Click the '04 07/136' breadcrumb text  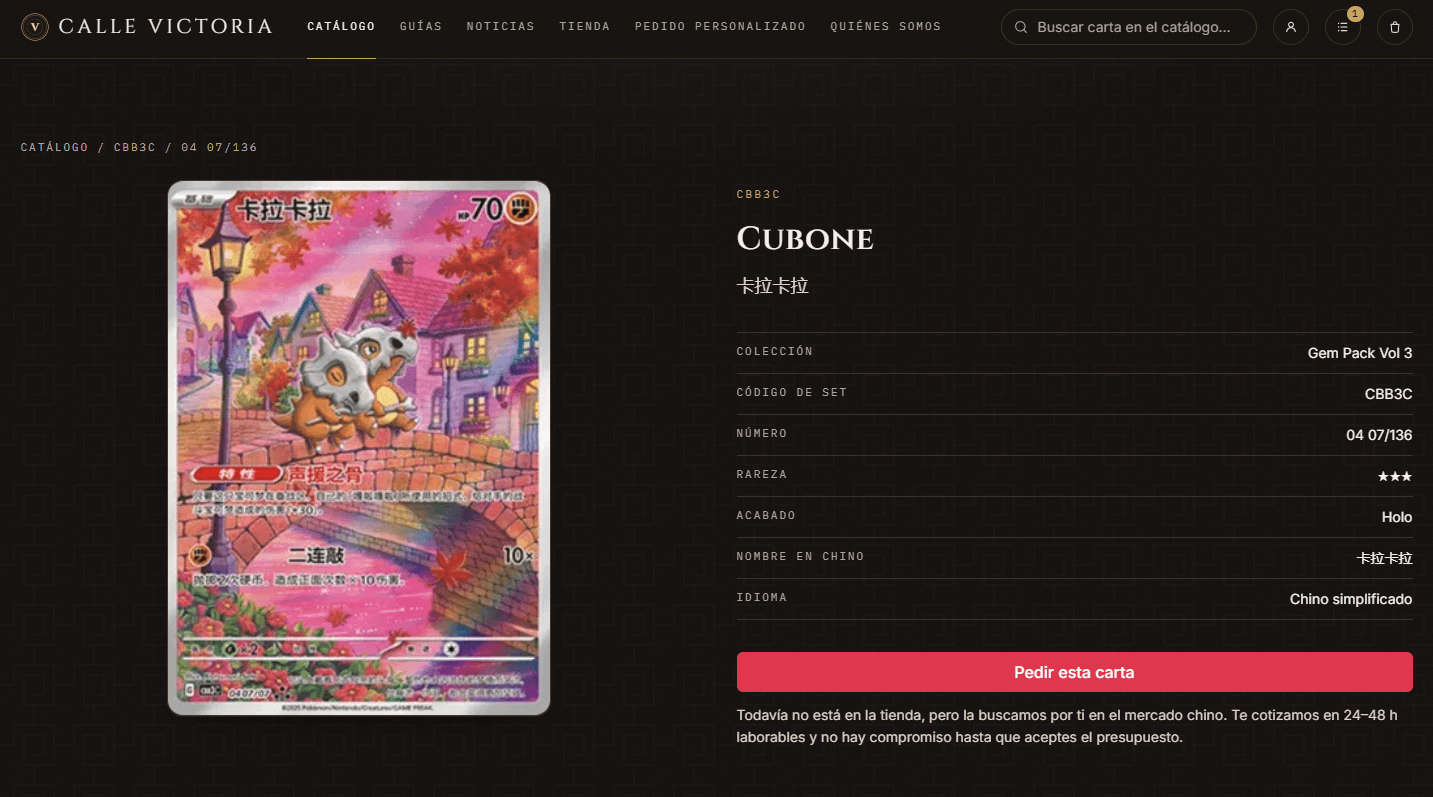coord(219,147)
